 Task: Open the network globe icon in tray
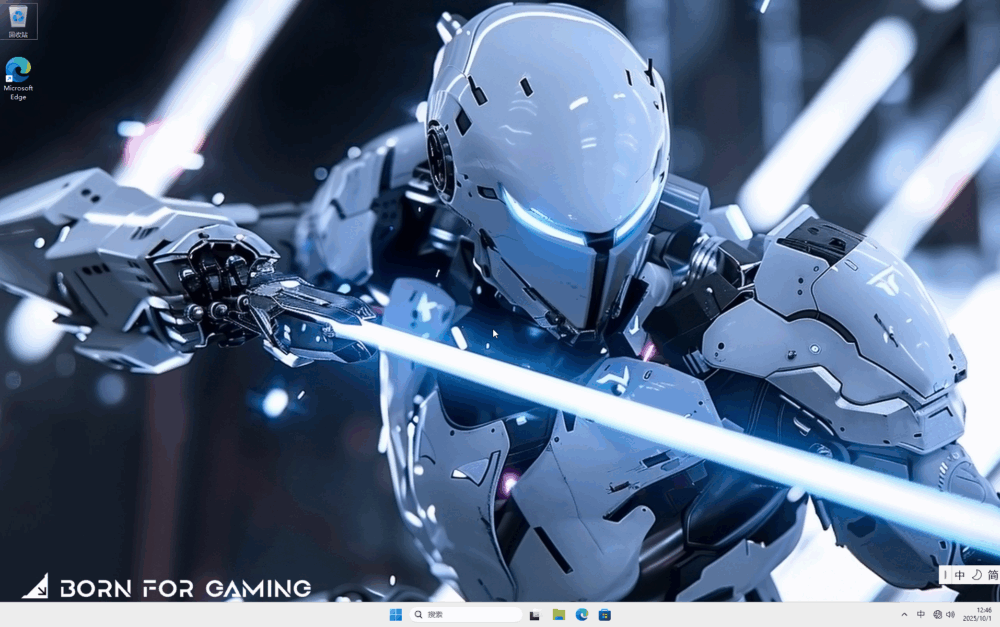pos(937,614)
